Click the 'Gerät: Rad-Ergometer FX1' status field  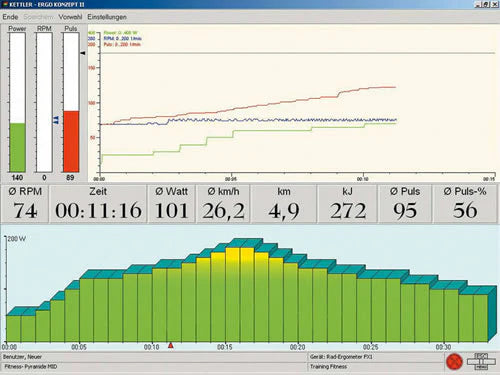tap(375, 357)
